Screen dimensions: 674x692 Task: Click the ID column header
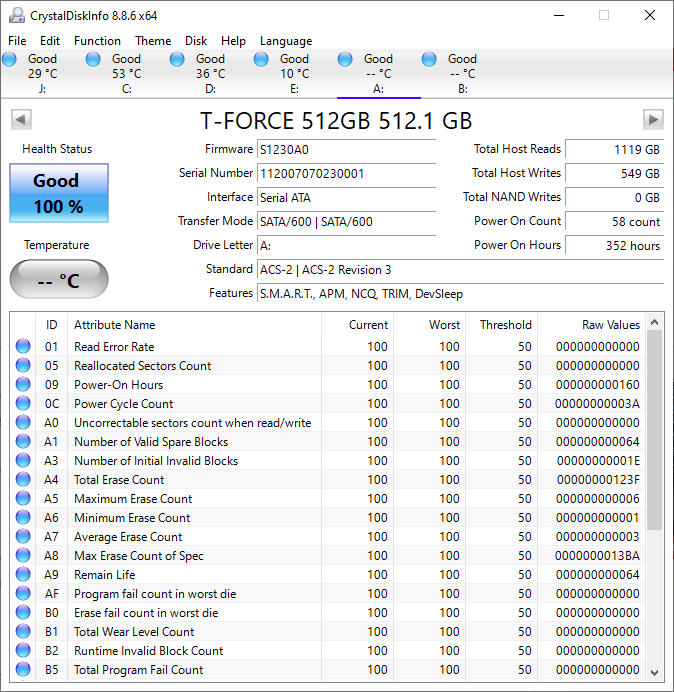(x=52, y=325)
